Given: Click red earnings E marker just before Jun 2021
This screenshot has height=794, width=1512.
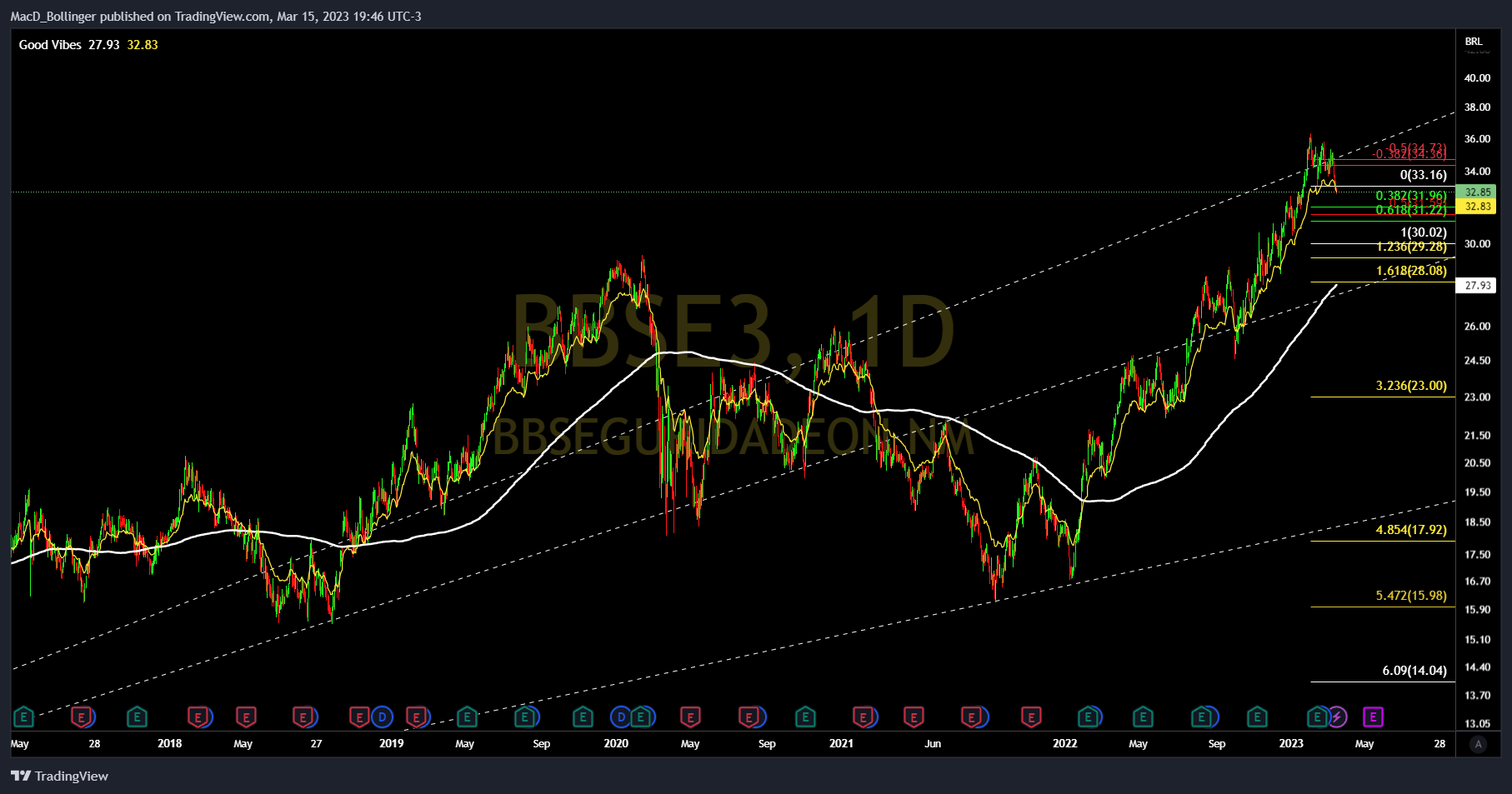Looking at the screenshot, I should click(914, 717).
